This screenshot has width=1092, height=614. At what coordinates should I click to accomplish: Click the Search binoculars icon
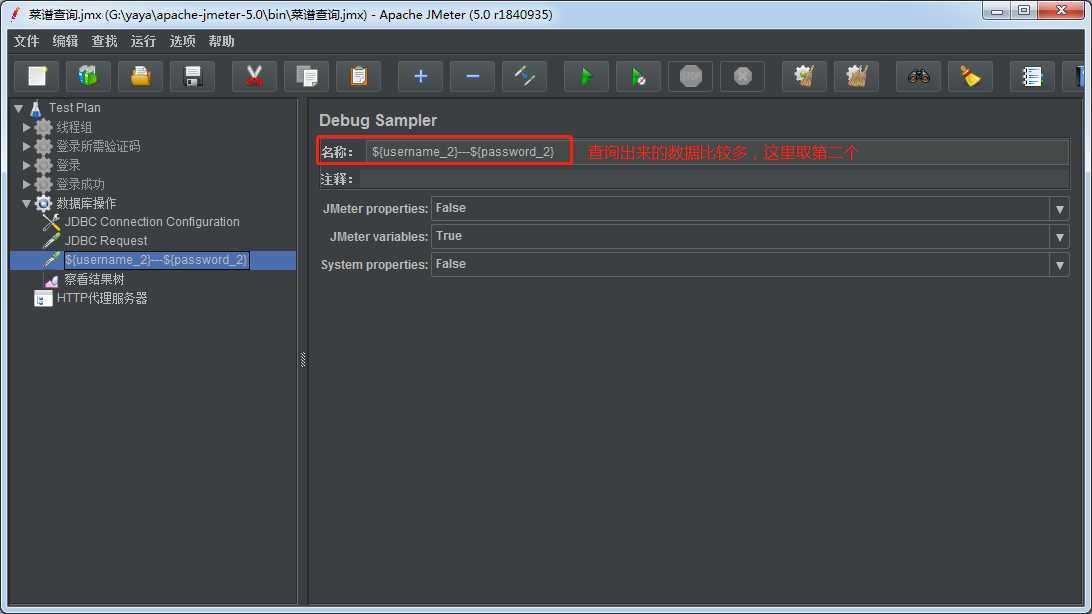(x=918, y=76)
